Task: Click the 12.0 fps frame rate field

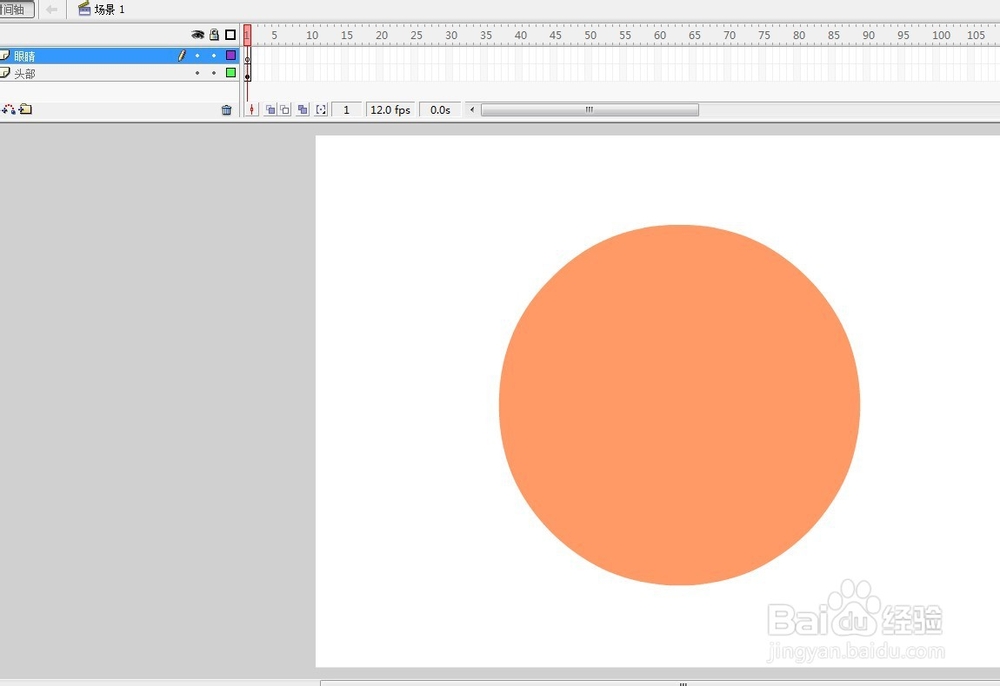Action: [390, 110]
